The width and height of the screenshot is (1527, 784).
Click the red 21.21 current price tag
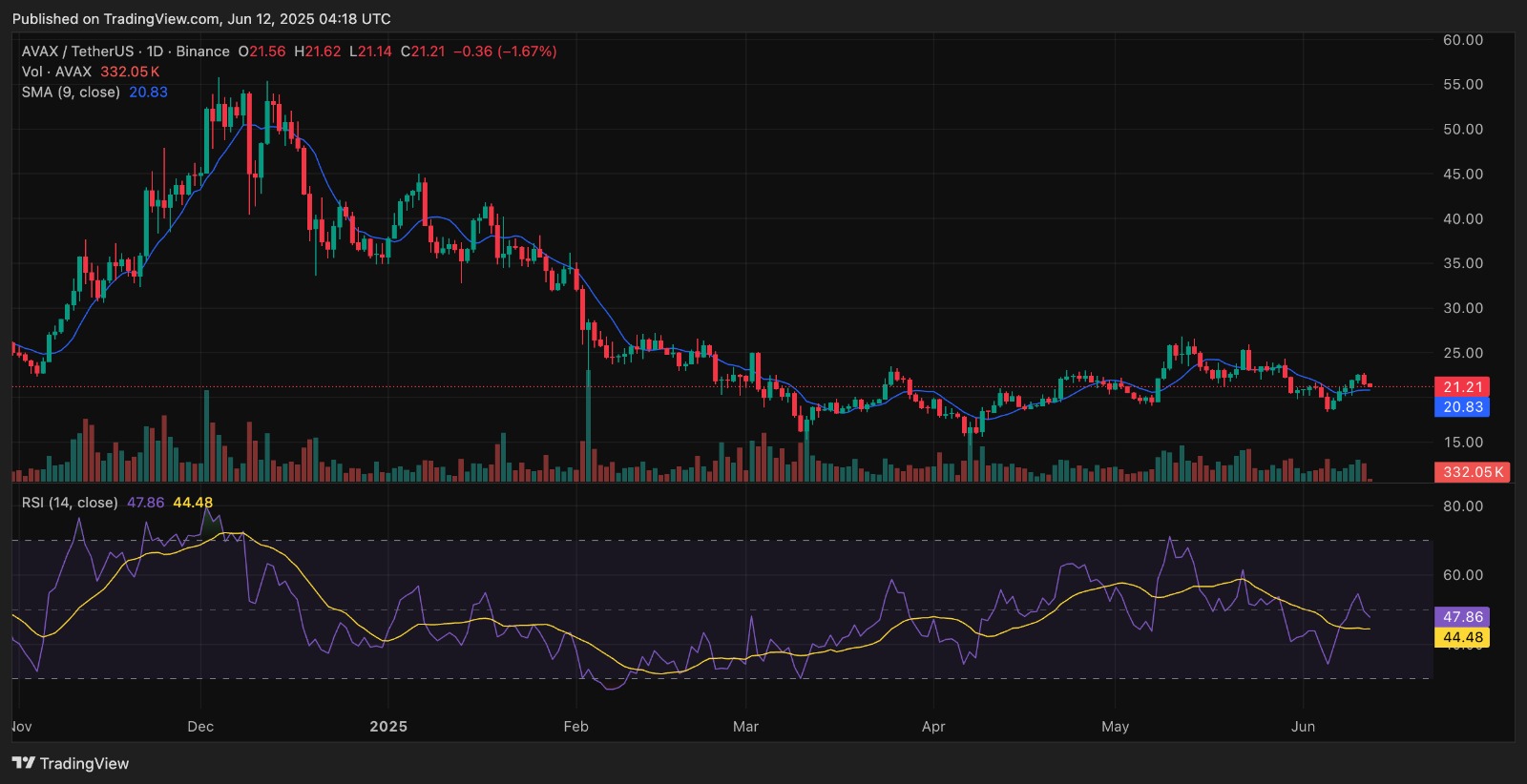pyautogui.click(x=1462, y=386)
